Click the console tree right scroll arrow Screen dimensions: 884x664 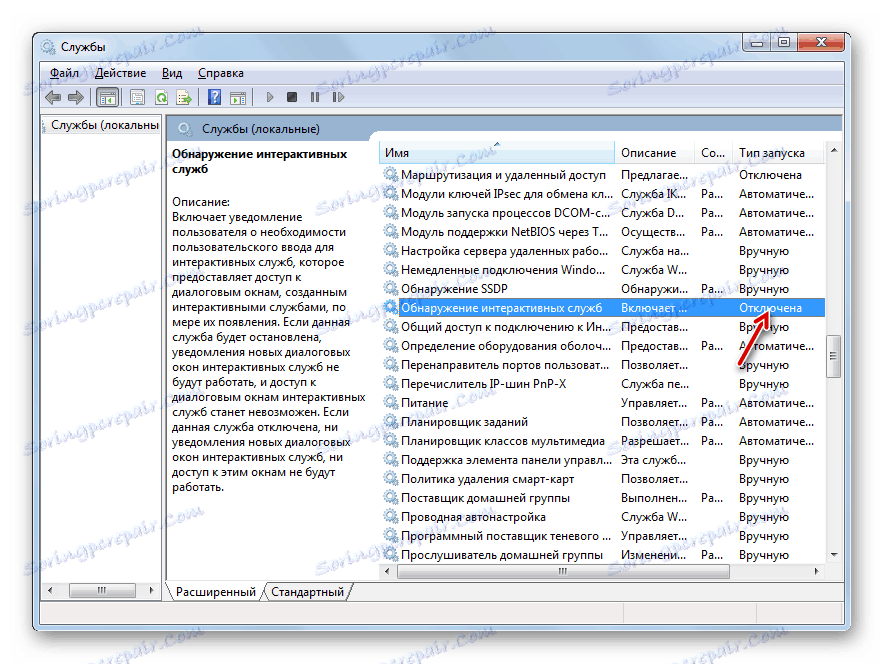[x=151, y=590]
